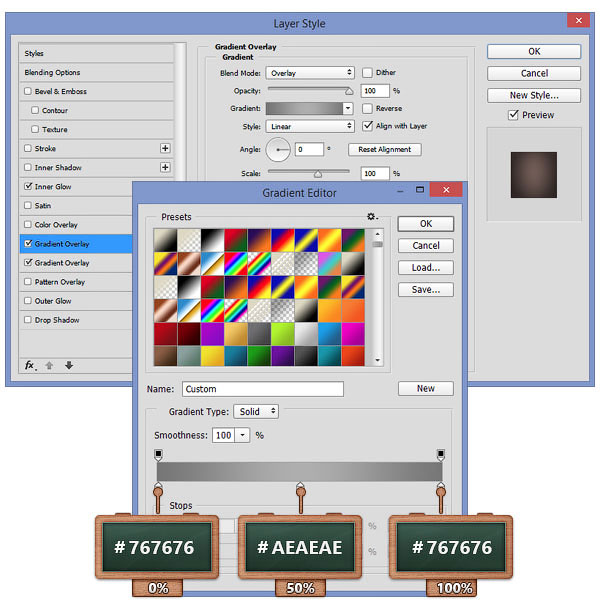Move effect down with the down arrow icon

(x=69, y=365)
